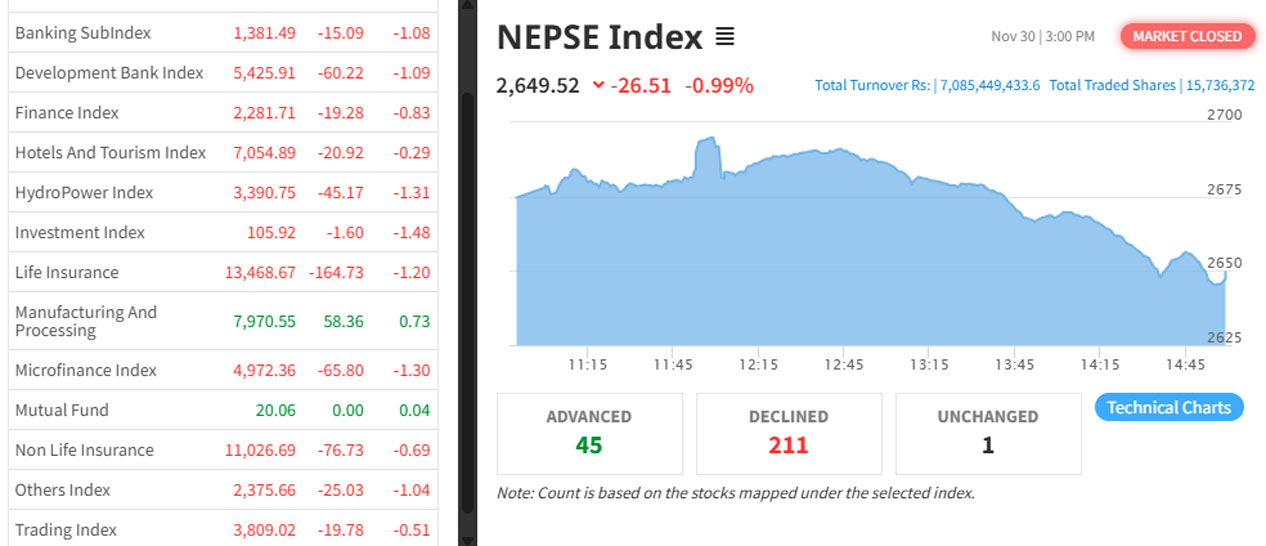This screenshot has height=546, width=1266.
Task: Click the Declined 211 stocks box
Action: coord(788,433)
